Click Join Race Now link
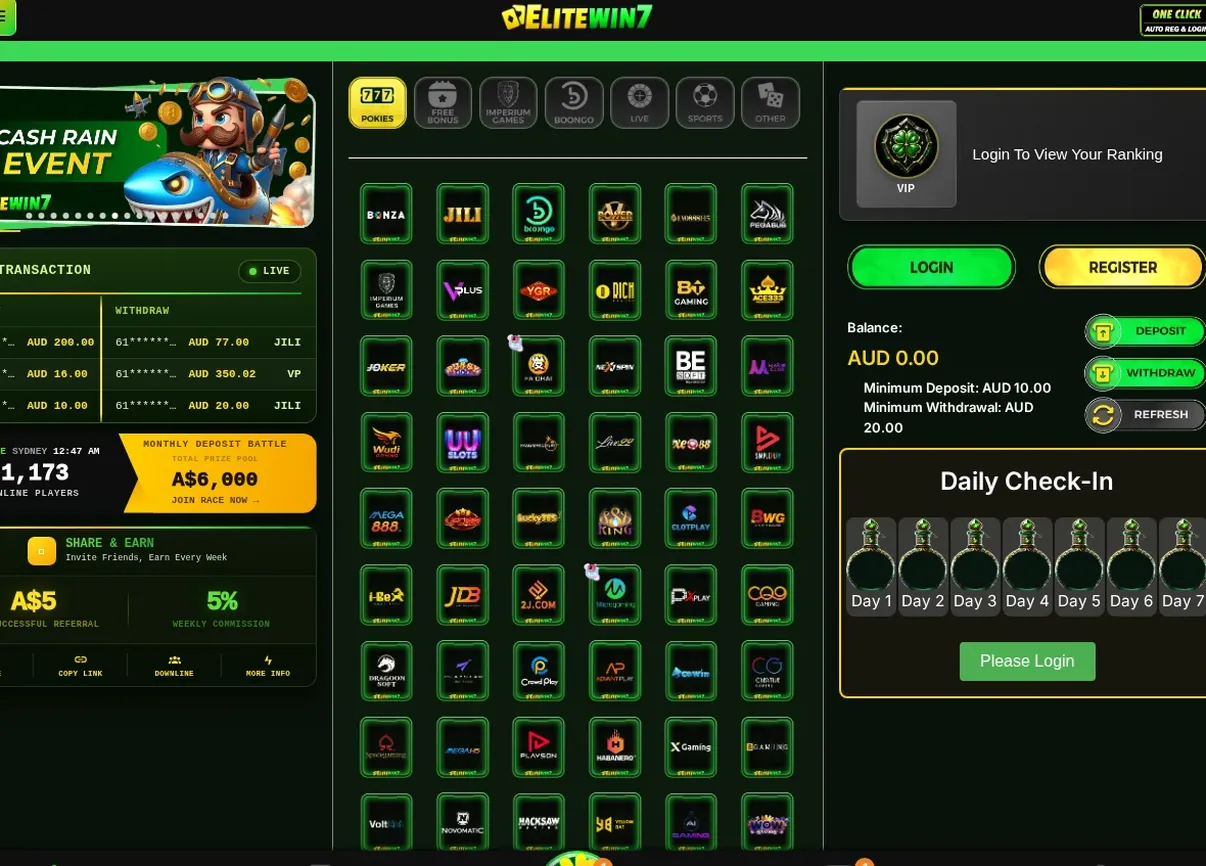This screenshot has width=1206, height=866. 215,500
